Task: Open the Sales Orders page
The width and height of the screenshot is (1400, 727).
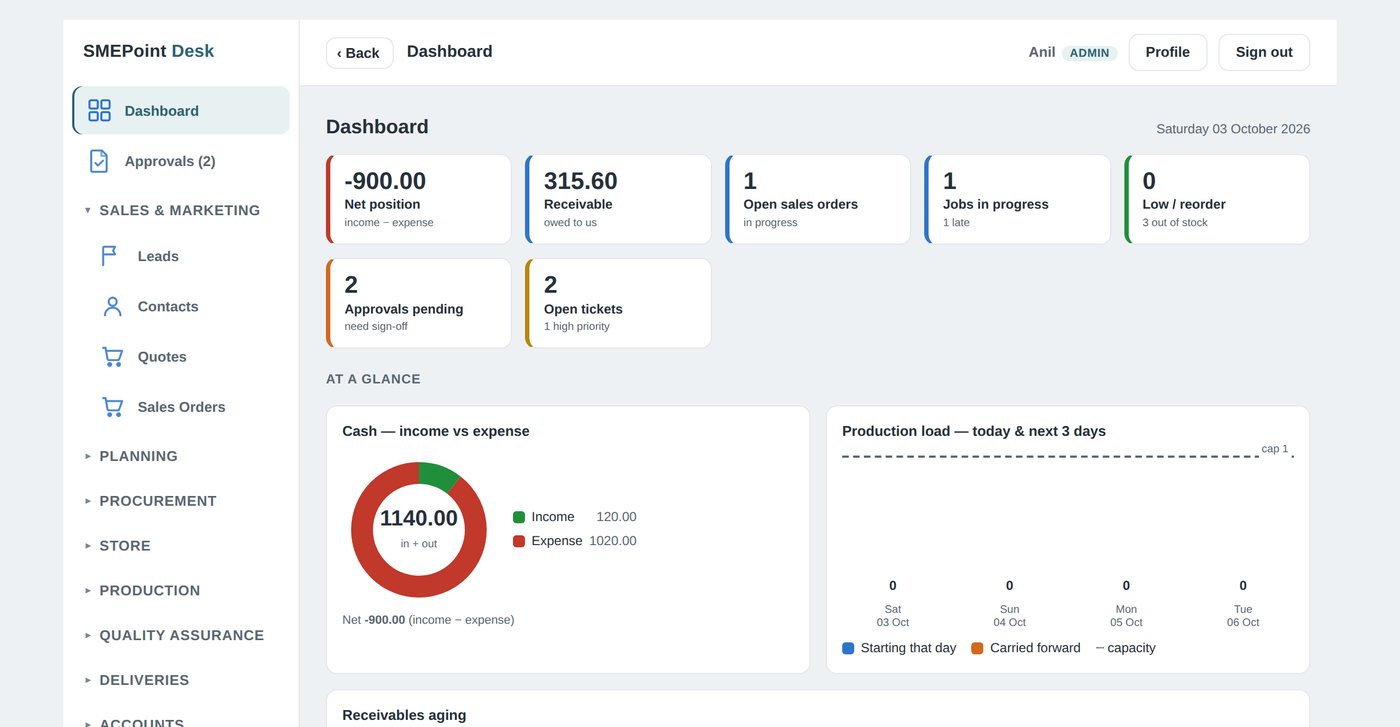Action: (181, 407)
